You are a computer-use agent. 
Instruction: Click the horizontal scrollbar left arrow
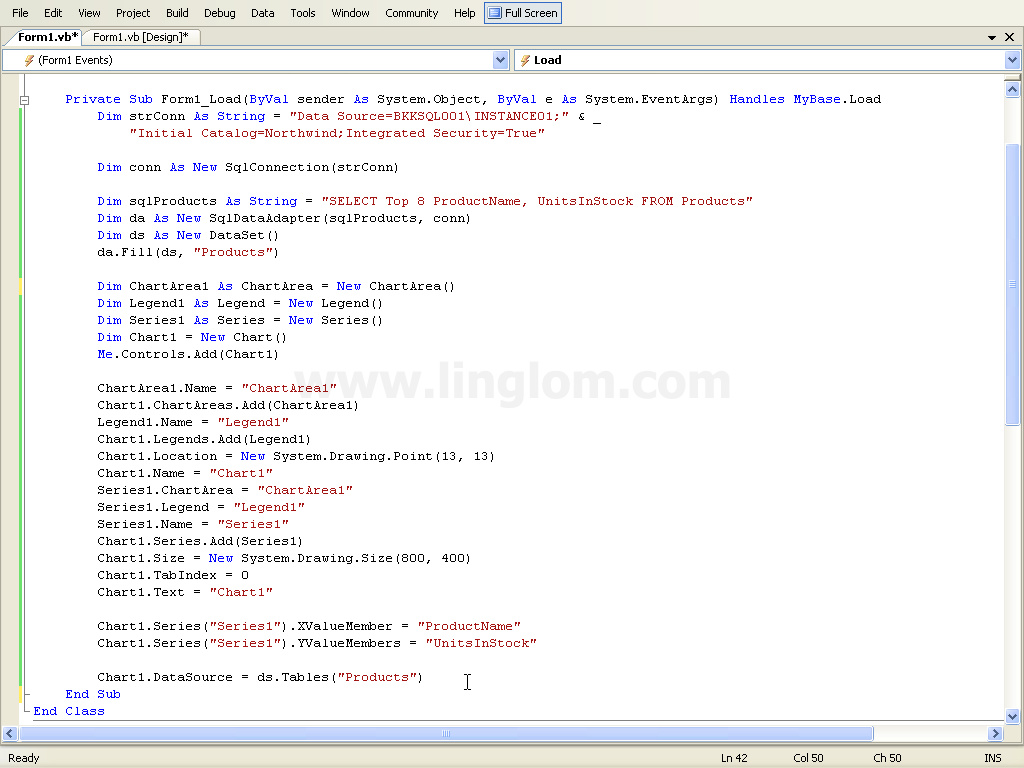pyautogui.click(x=9, y=733)
